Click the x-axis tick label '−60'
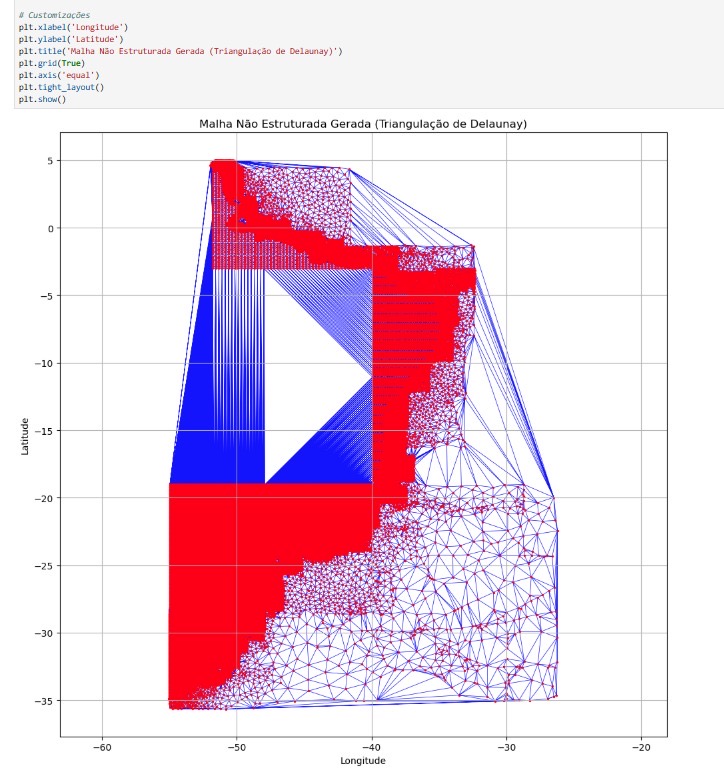The width and height of the screenshot is (724, 772). point(102,747)
